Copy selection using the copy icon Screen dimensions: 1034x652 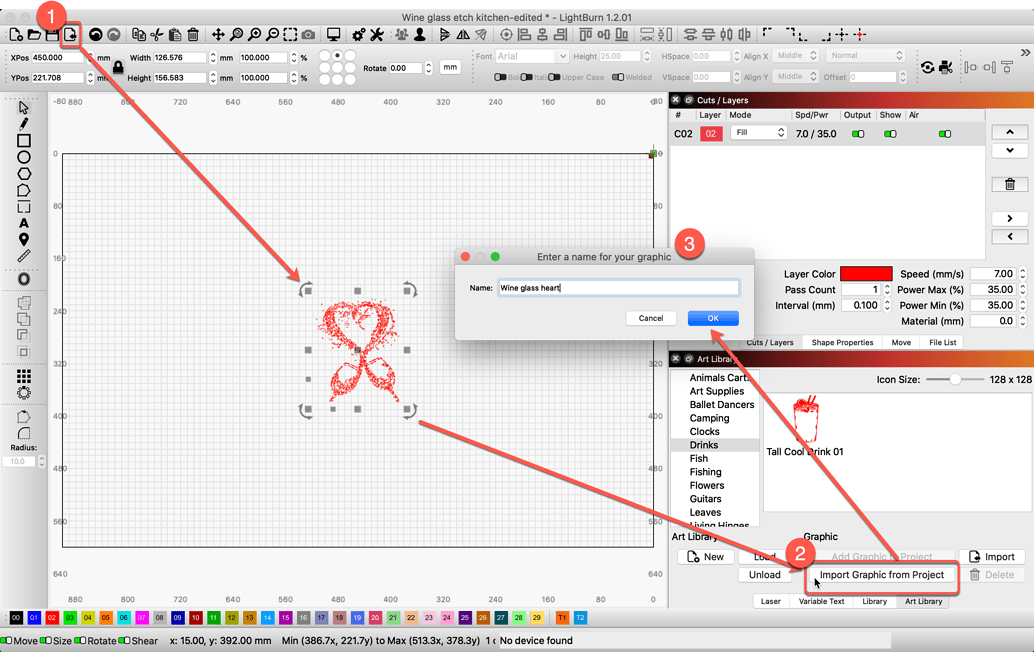point(138,35)
